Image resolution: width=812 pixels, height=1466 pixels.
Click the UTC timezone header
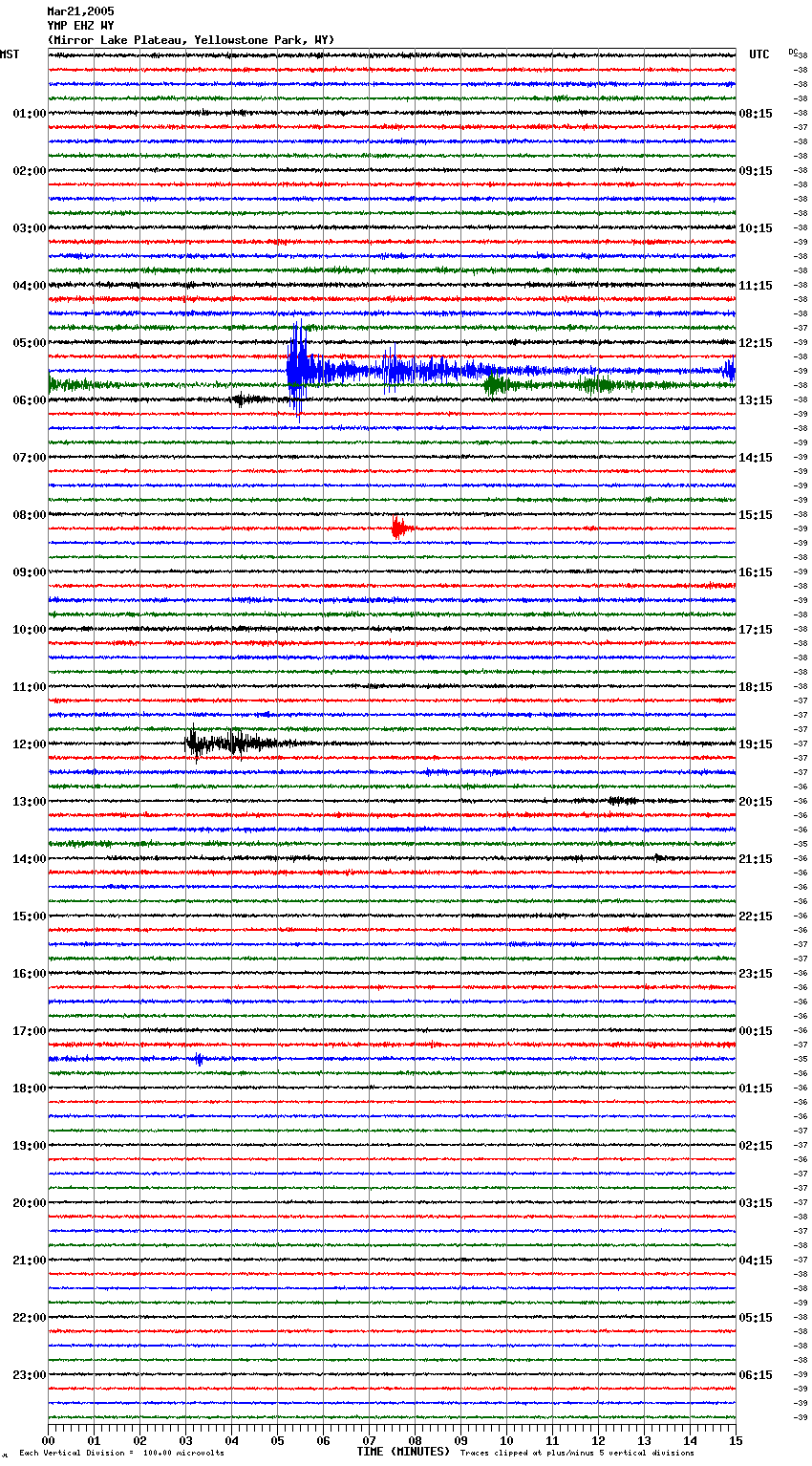pos(759,54)
